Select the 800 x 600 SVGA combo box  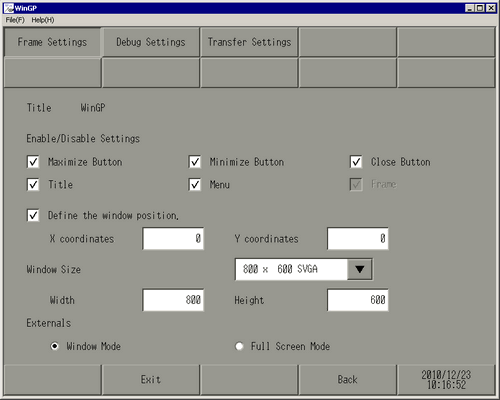tap(304, 269)
